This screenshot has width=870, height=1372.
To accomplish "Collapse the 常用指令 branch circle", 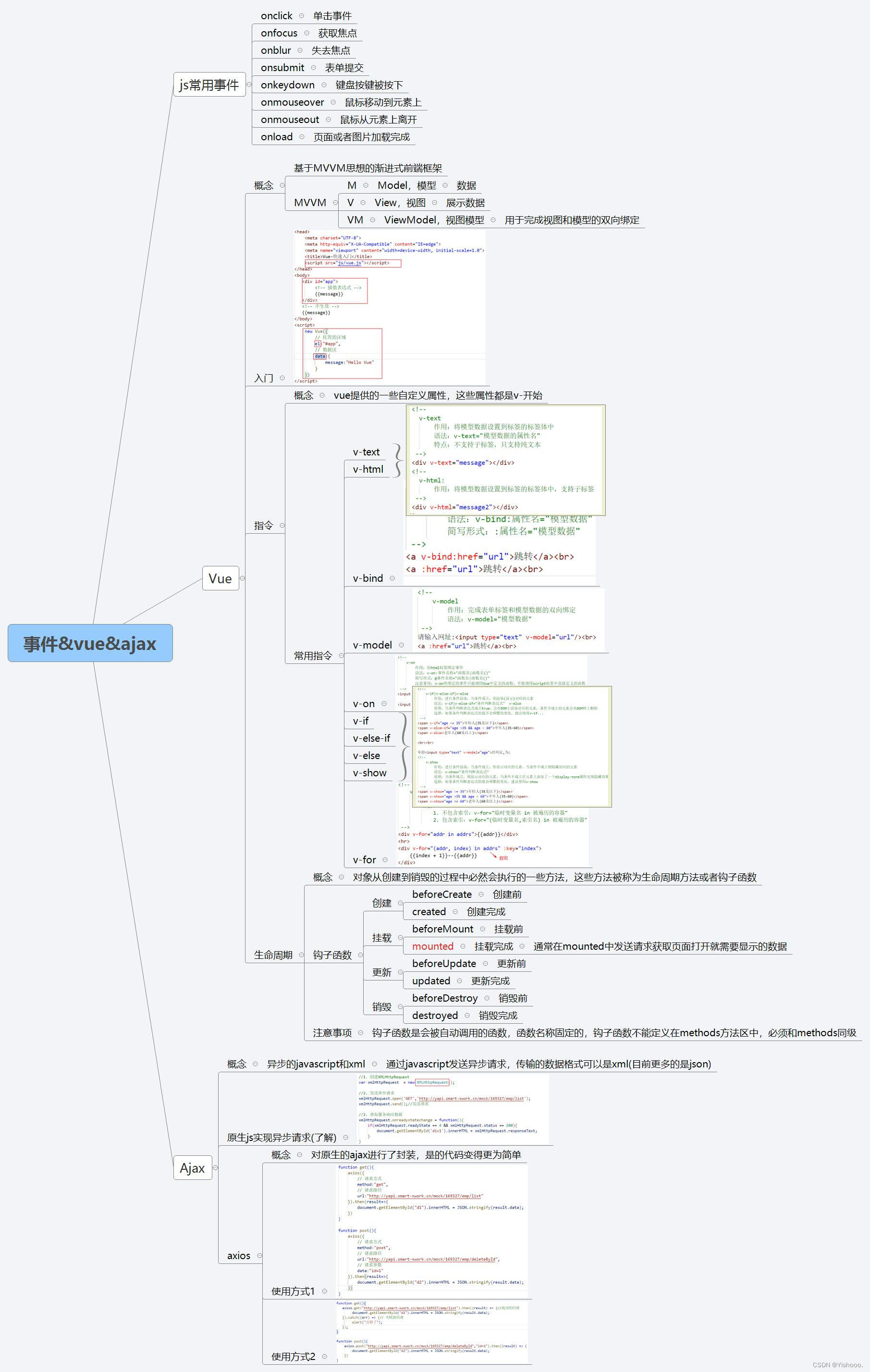I will click(x=341, y=655).
